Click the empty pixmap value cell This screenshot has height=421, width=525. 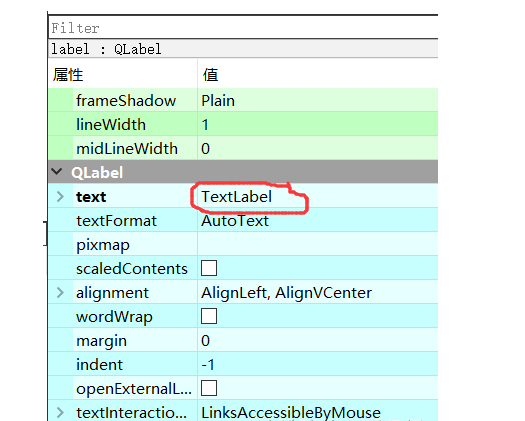317,244
